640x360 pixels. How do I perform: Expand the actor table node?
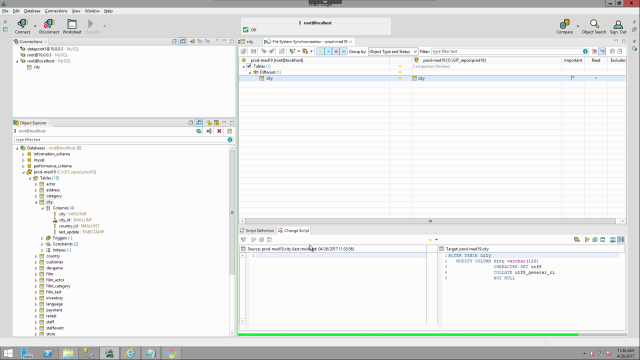pos(36,184)
